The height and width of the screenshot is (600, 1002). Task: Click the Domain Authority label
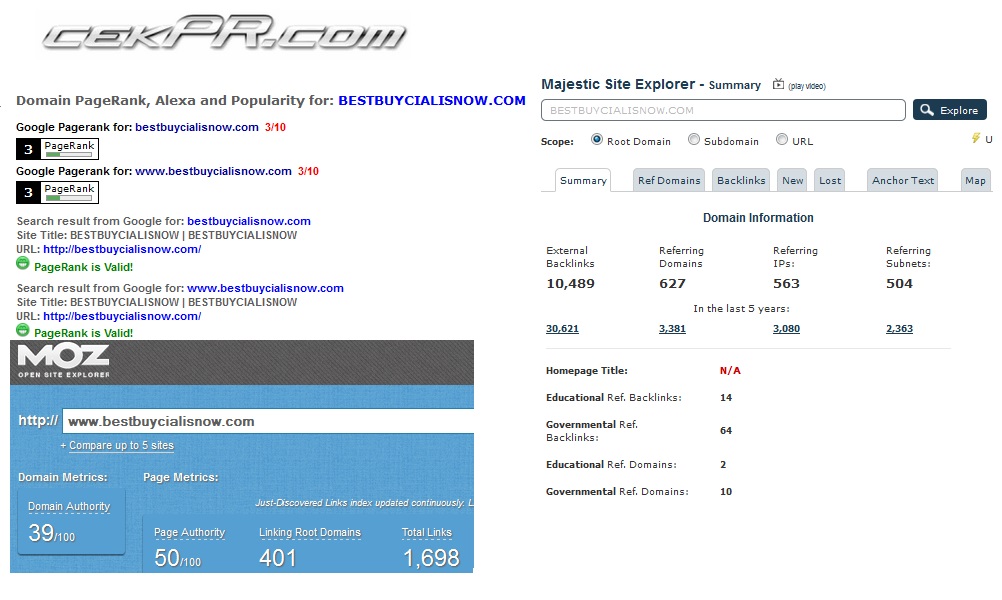[x=69, y=506]
